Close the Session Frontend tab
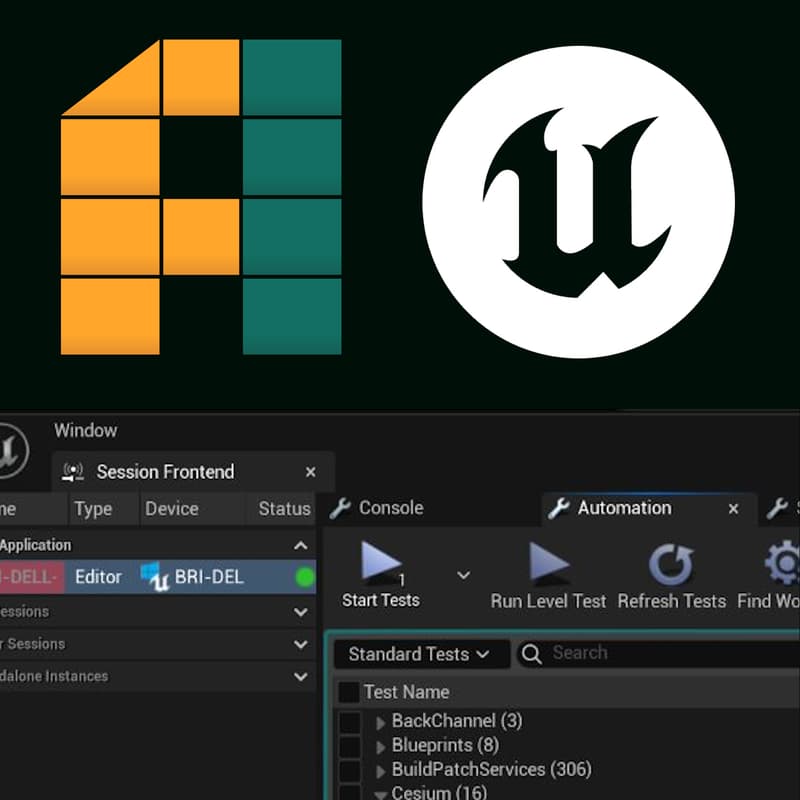 click(310, 472)
